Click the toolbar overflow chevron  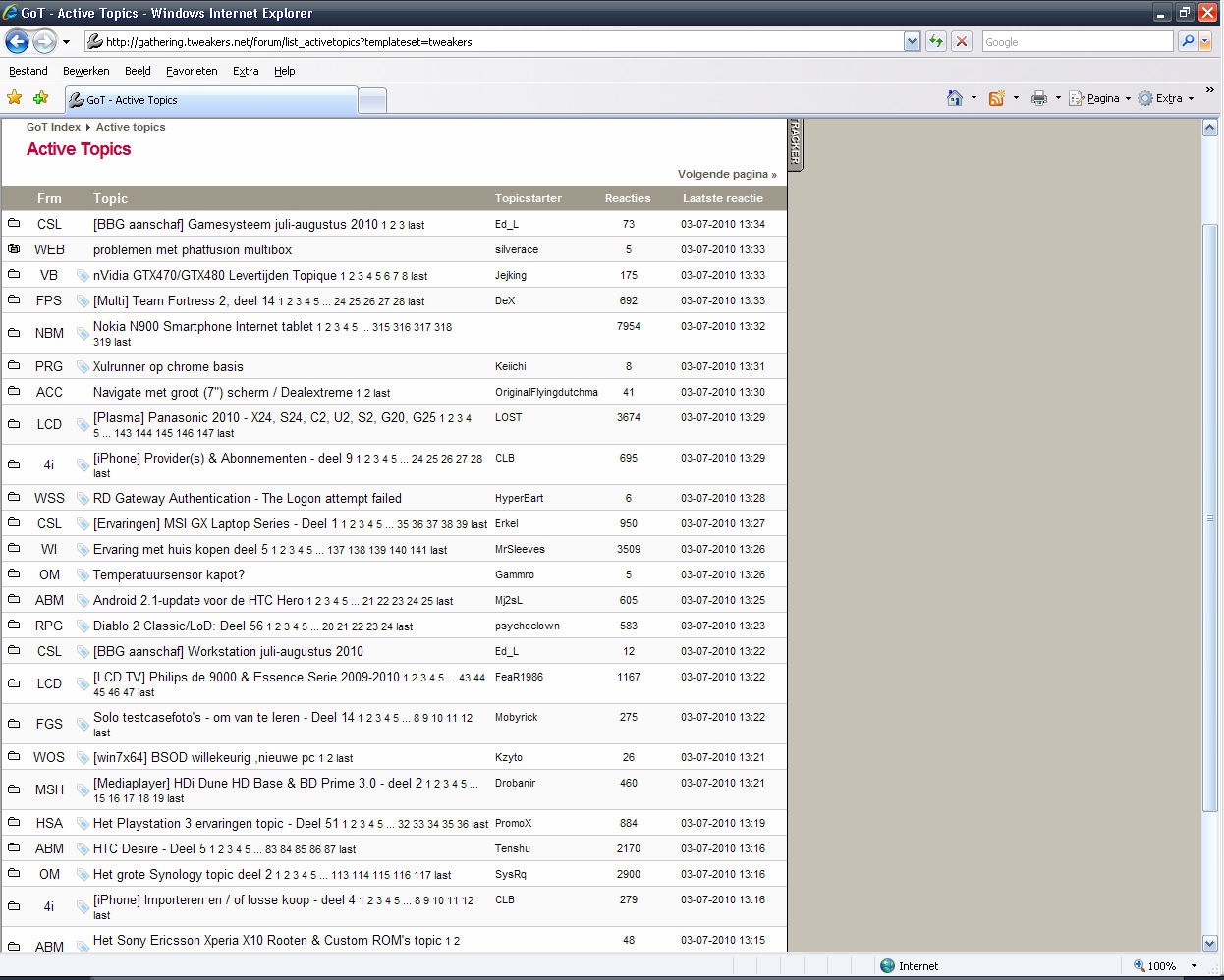[x=1209, y=90]
